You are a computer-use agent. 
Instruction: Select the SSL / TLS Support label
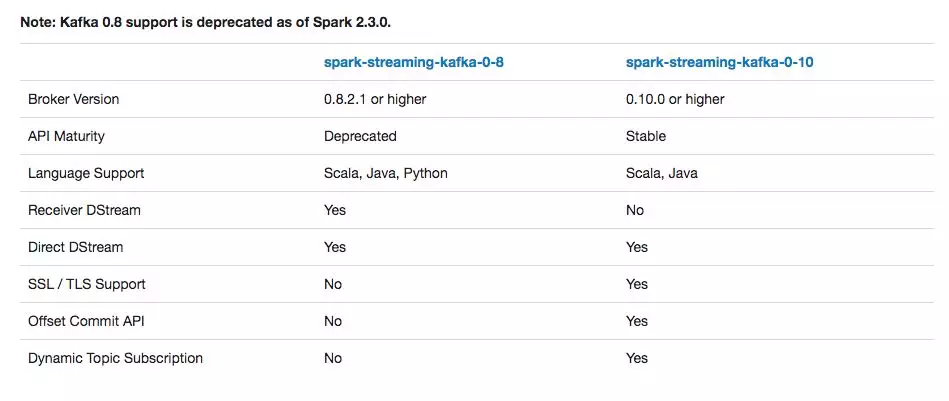pyautogui.click(x=86, y=284)
